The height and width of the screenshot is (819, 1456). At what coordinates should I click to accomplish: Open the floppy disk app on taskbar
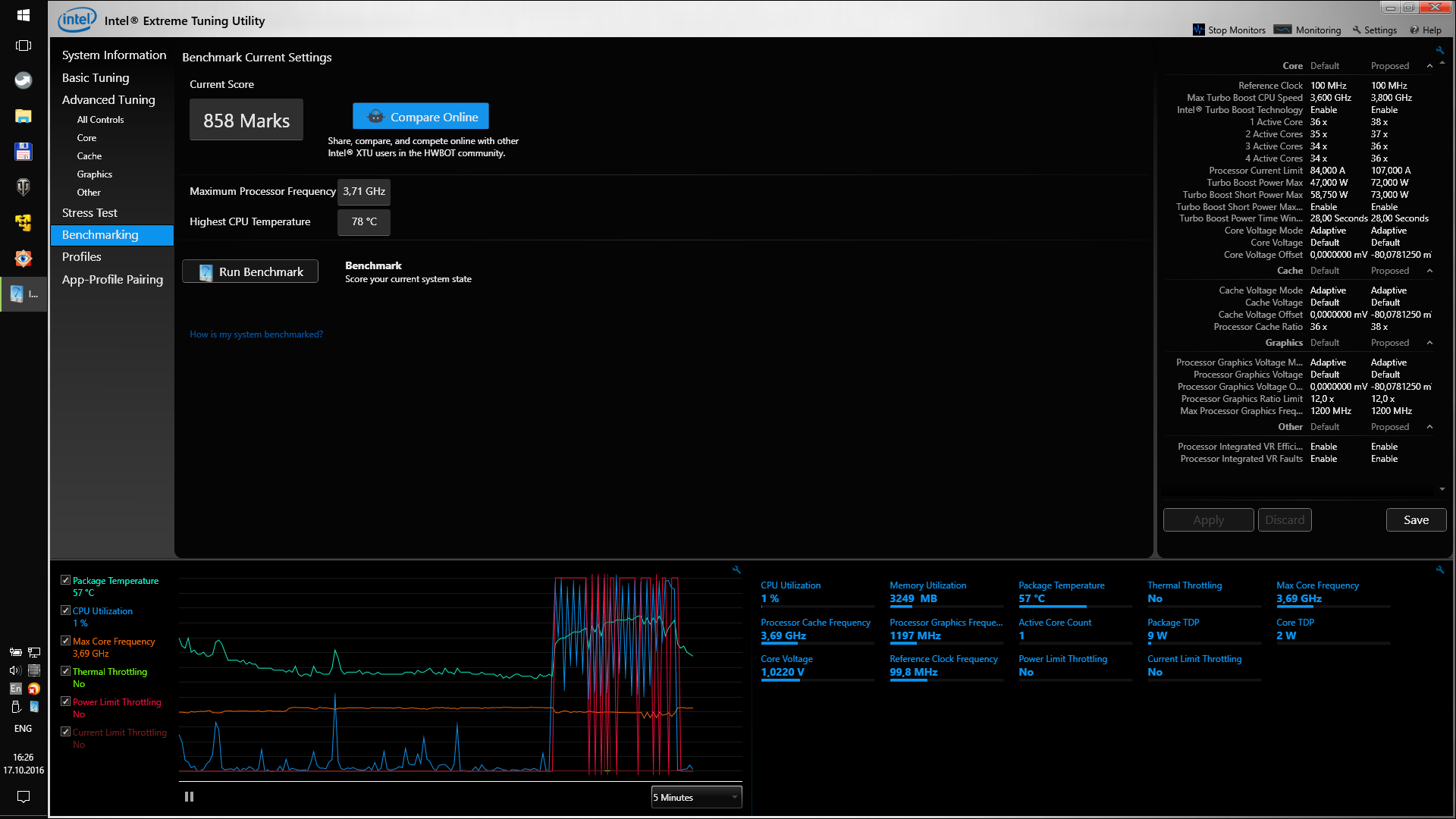pos(24,152)
